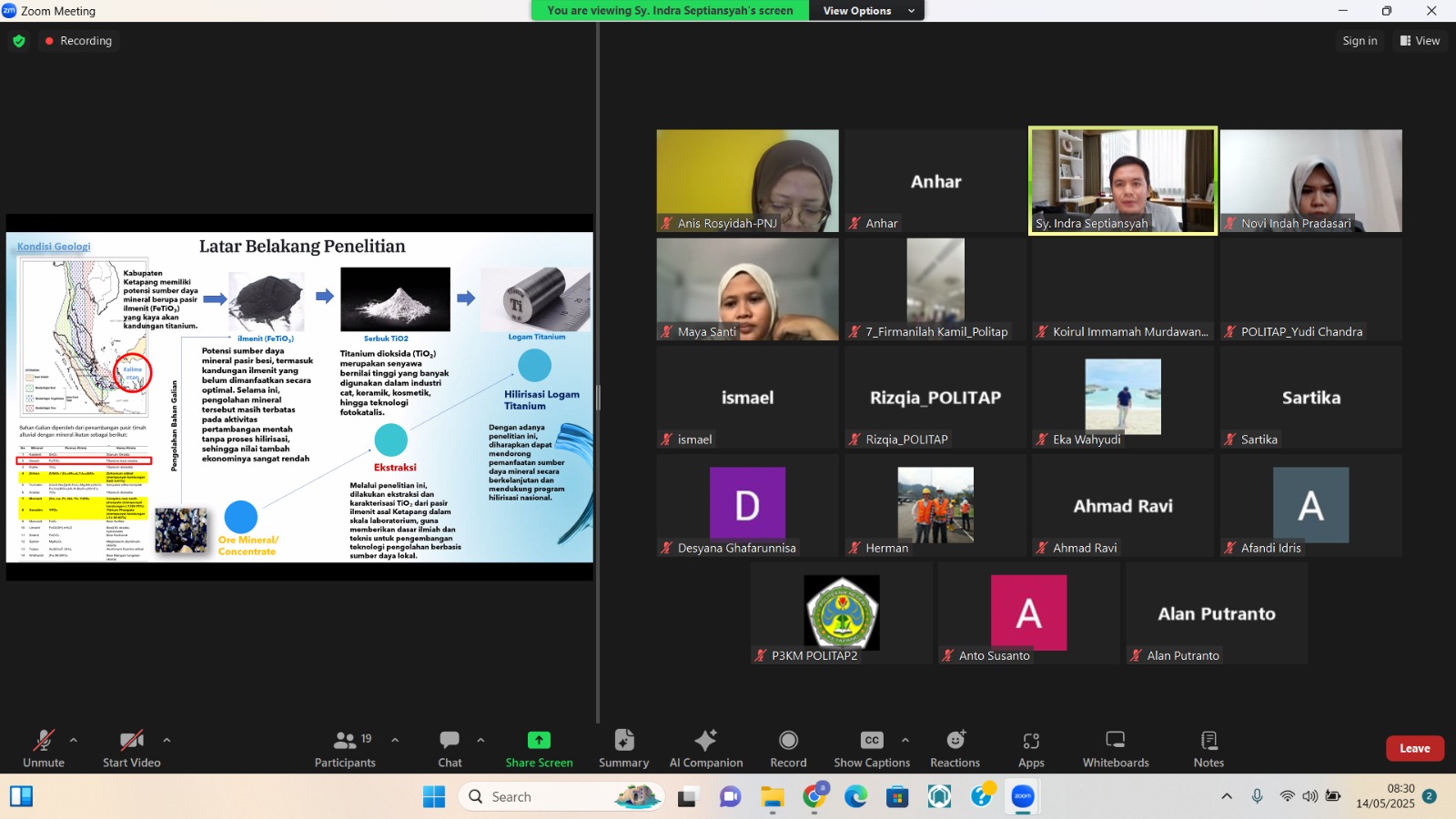Open the View layout menu
This screenshot has width=1456, height=819.
[1420, 41]
